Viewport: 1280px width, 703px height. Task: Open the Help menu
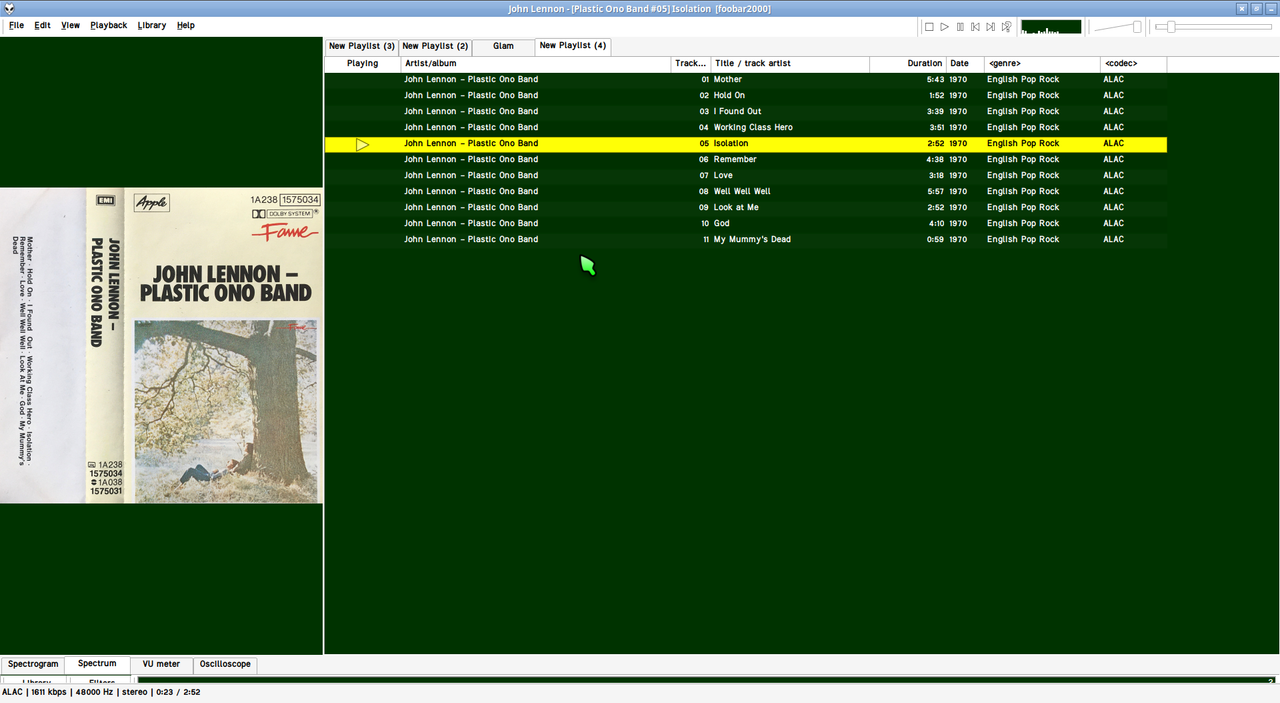(x=186, y=25)
